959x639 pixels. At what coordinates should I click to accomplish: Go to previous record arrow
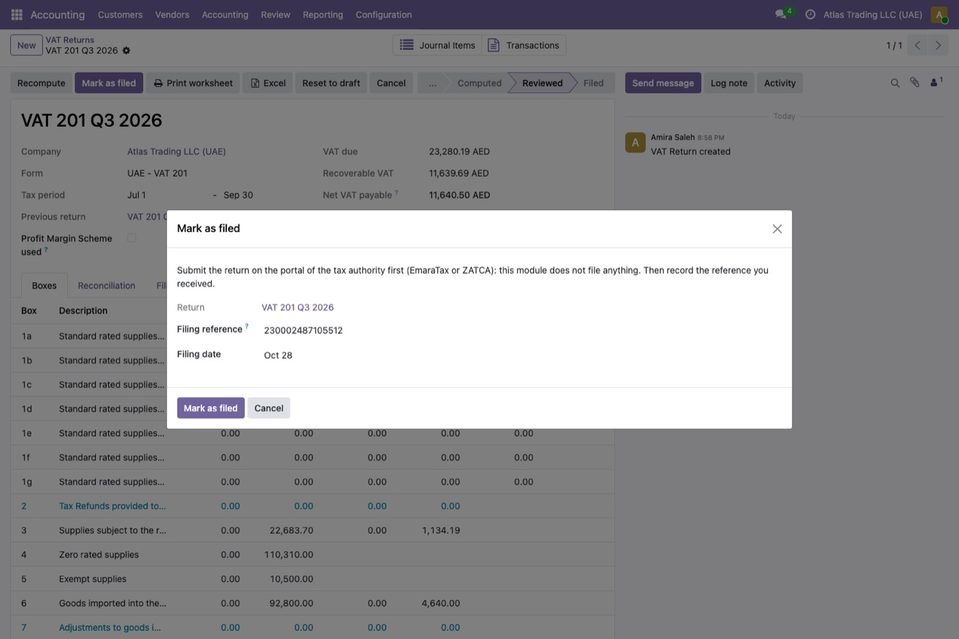(x=917, y=45)
